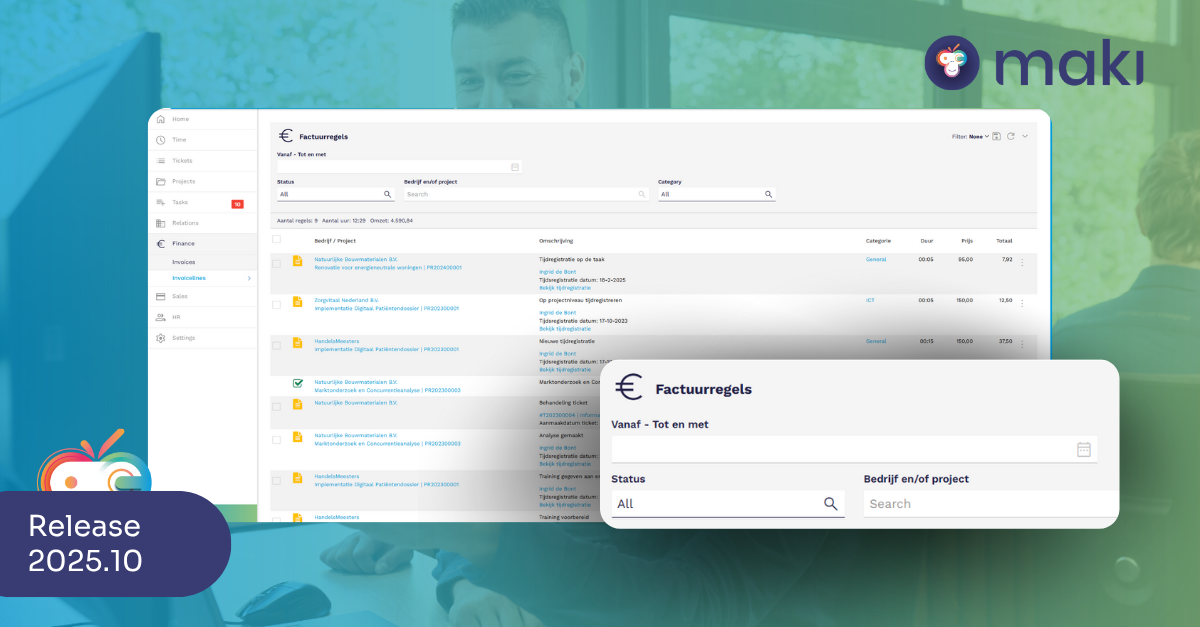Screen dimensions: 1200x627
Task: Open Settings via the gear icon
Action: tap(161, 338)
